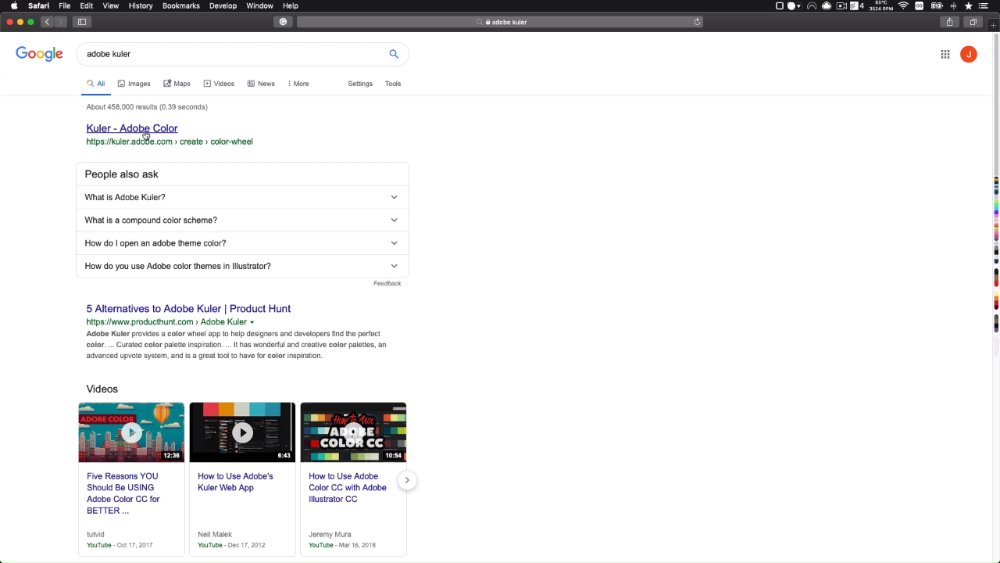1000x563 pixels.
Task: Open the Product Hunt result URL dropdown arrow
Action: [252, 322]
